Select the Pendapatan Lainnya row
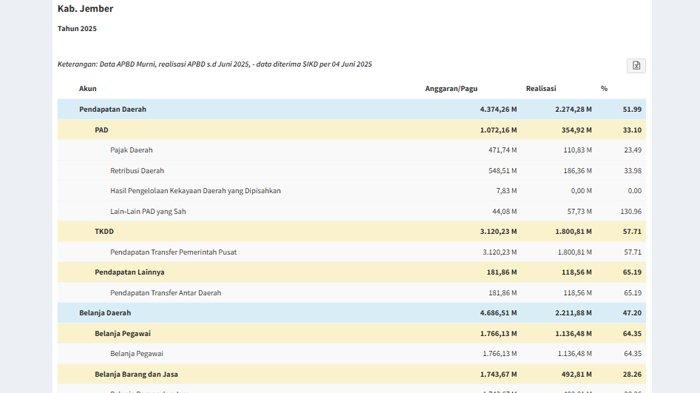 tap(351, 272)
